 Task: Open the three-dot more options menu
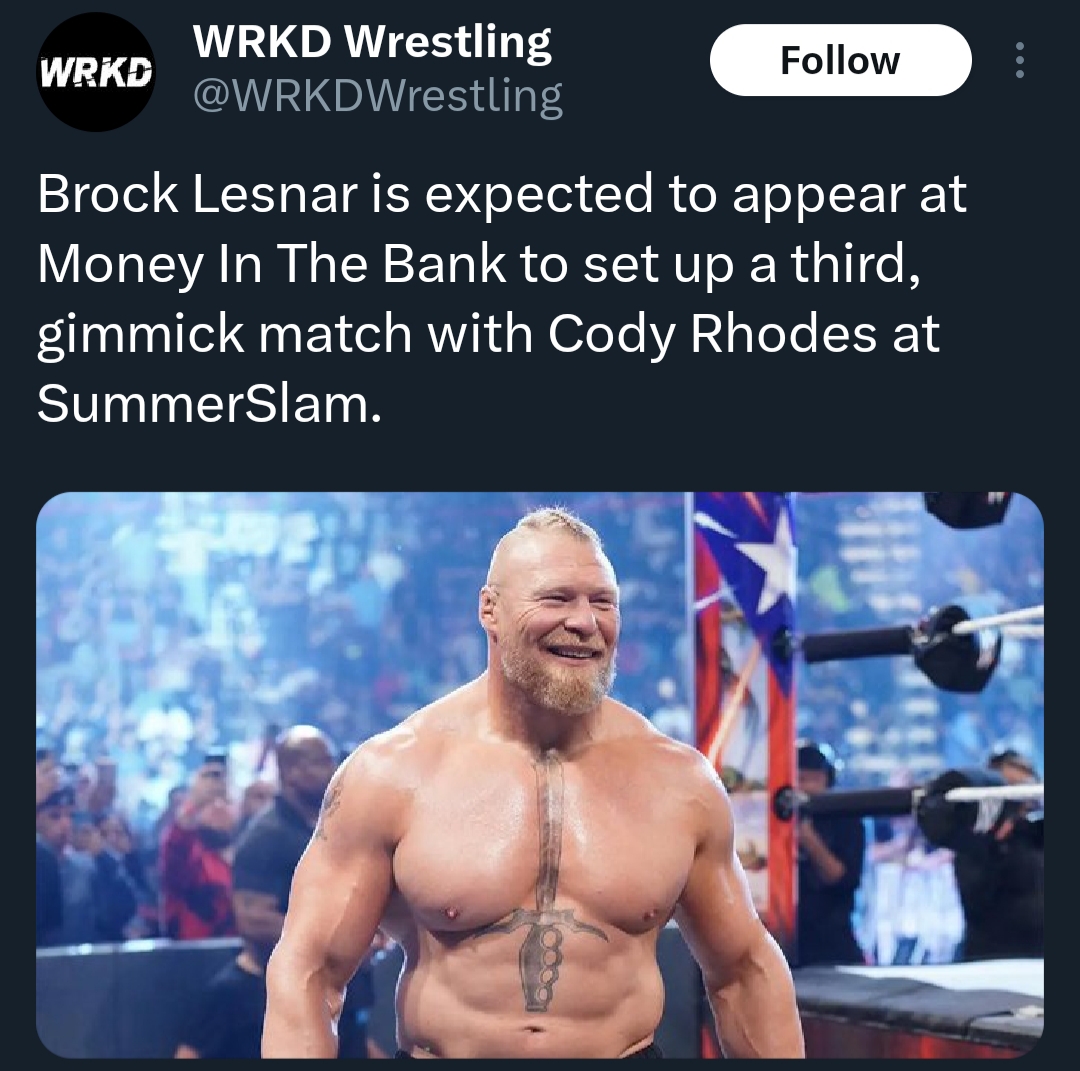[x=1019, y=61]
